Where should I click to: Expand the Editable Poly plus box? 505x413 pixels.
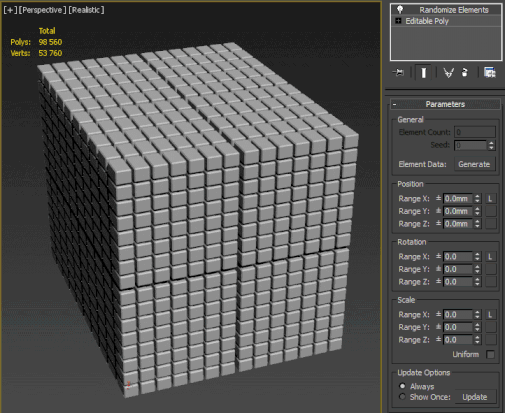coord(398,21)
